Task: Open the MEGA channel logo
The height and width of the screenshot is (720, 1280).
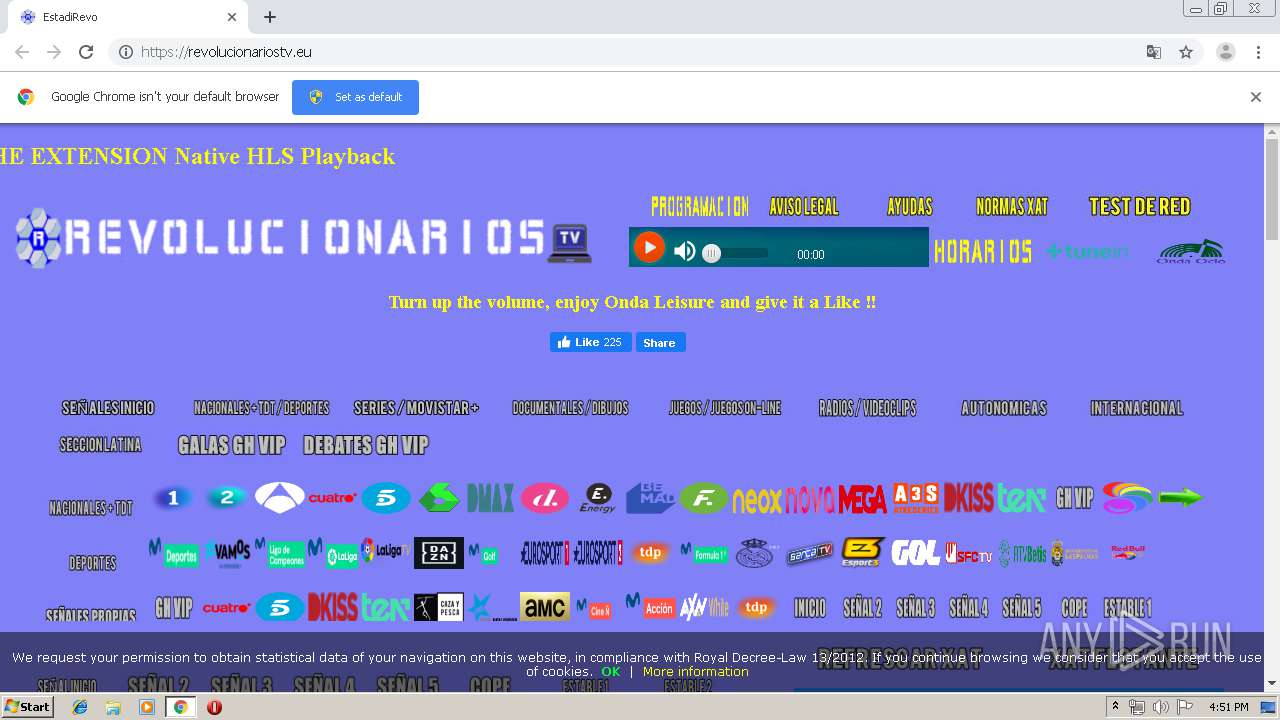Action: click(x=862, y=499)
